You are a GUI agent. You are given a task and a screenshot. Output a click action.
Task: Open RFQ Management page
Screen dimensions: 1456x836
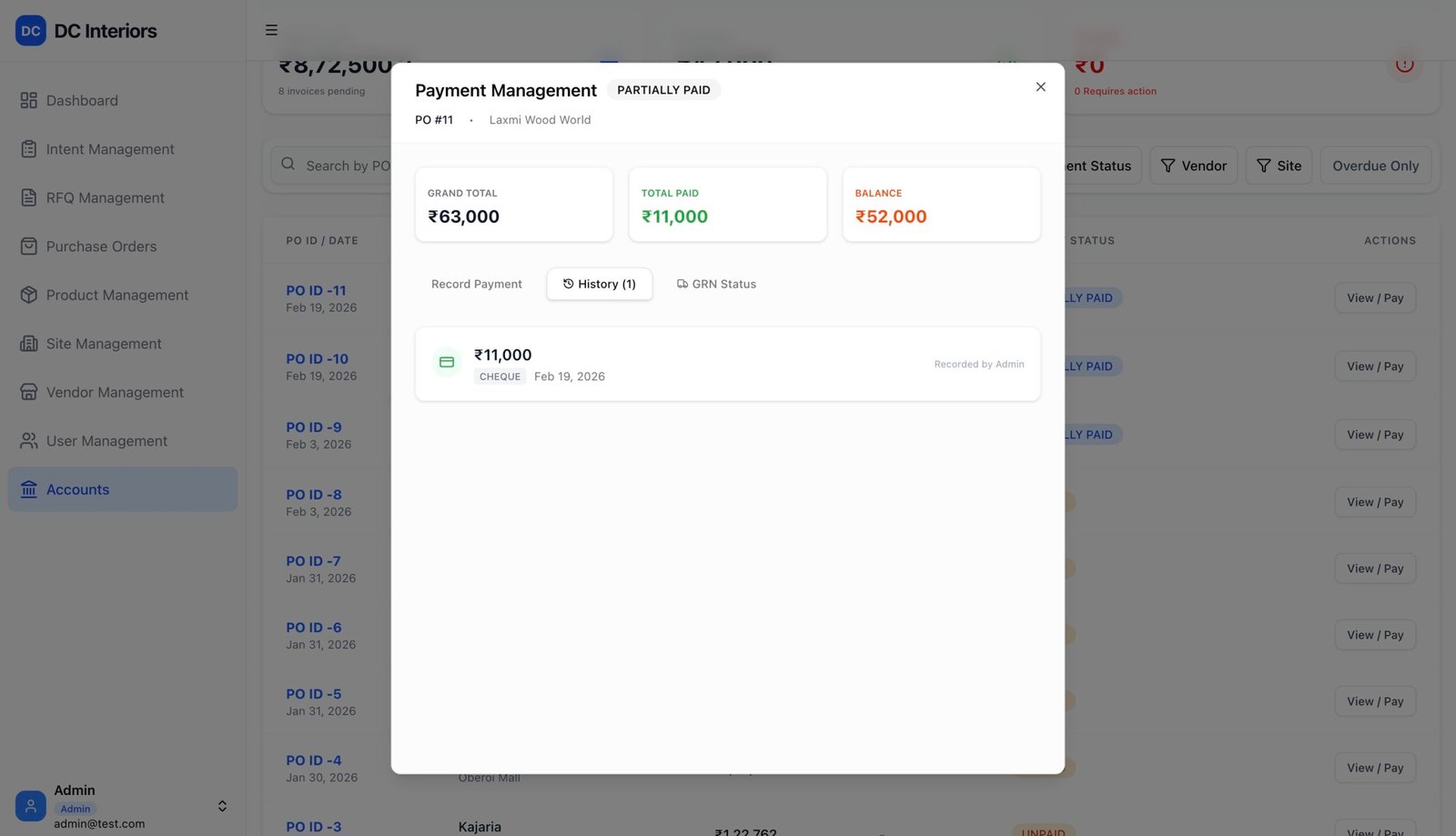click(105, 198)
